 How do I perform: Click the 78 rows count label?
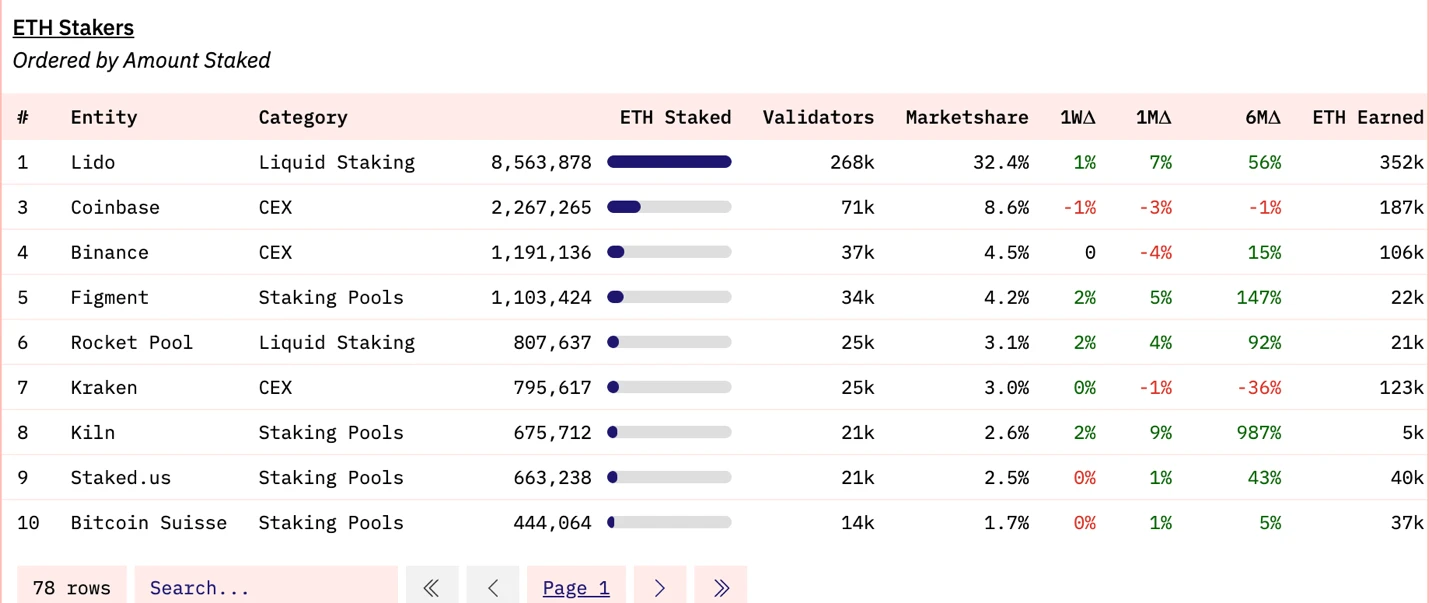(x=72, y=588)
